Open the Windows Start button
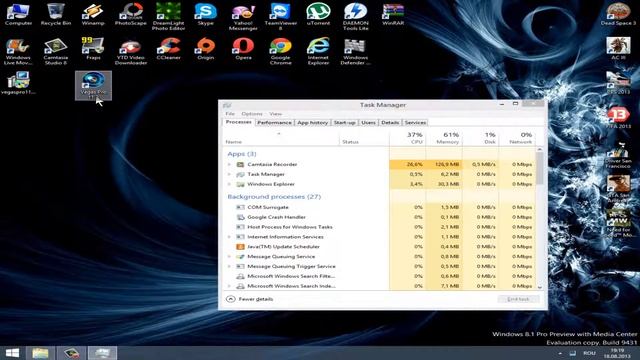Screen dimensions: 640x360 pyautogui.click(x=12, y=353)
